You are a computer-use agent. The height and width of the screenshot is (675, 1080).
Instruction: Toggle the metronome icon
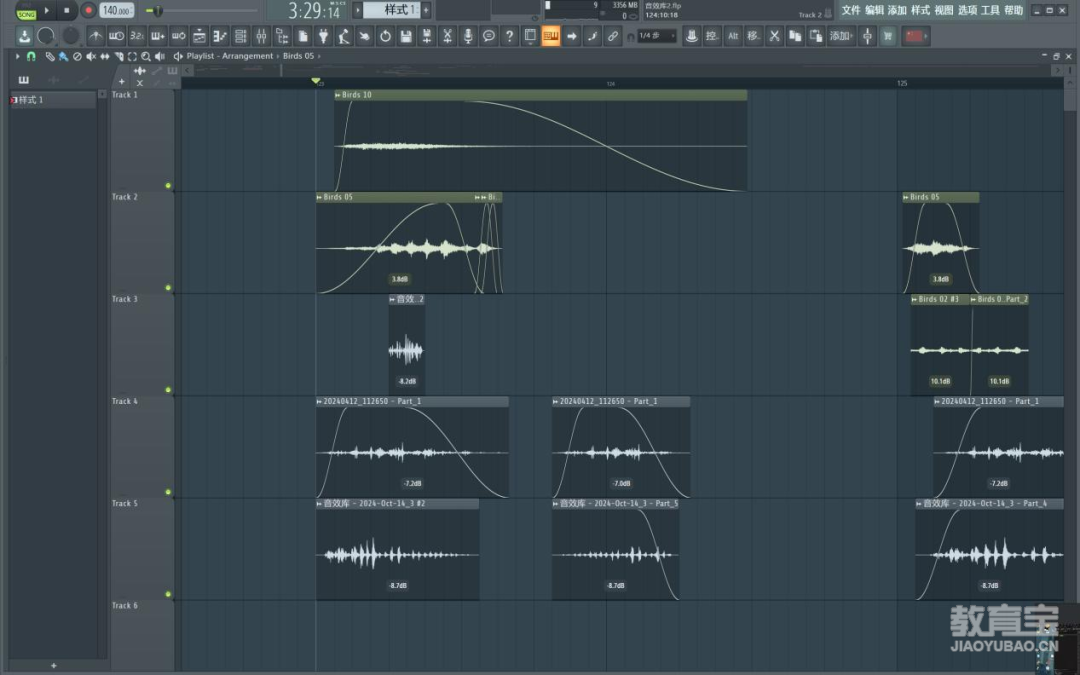click(x=96, y=36)
